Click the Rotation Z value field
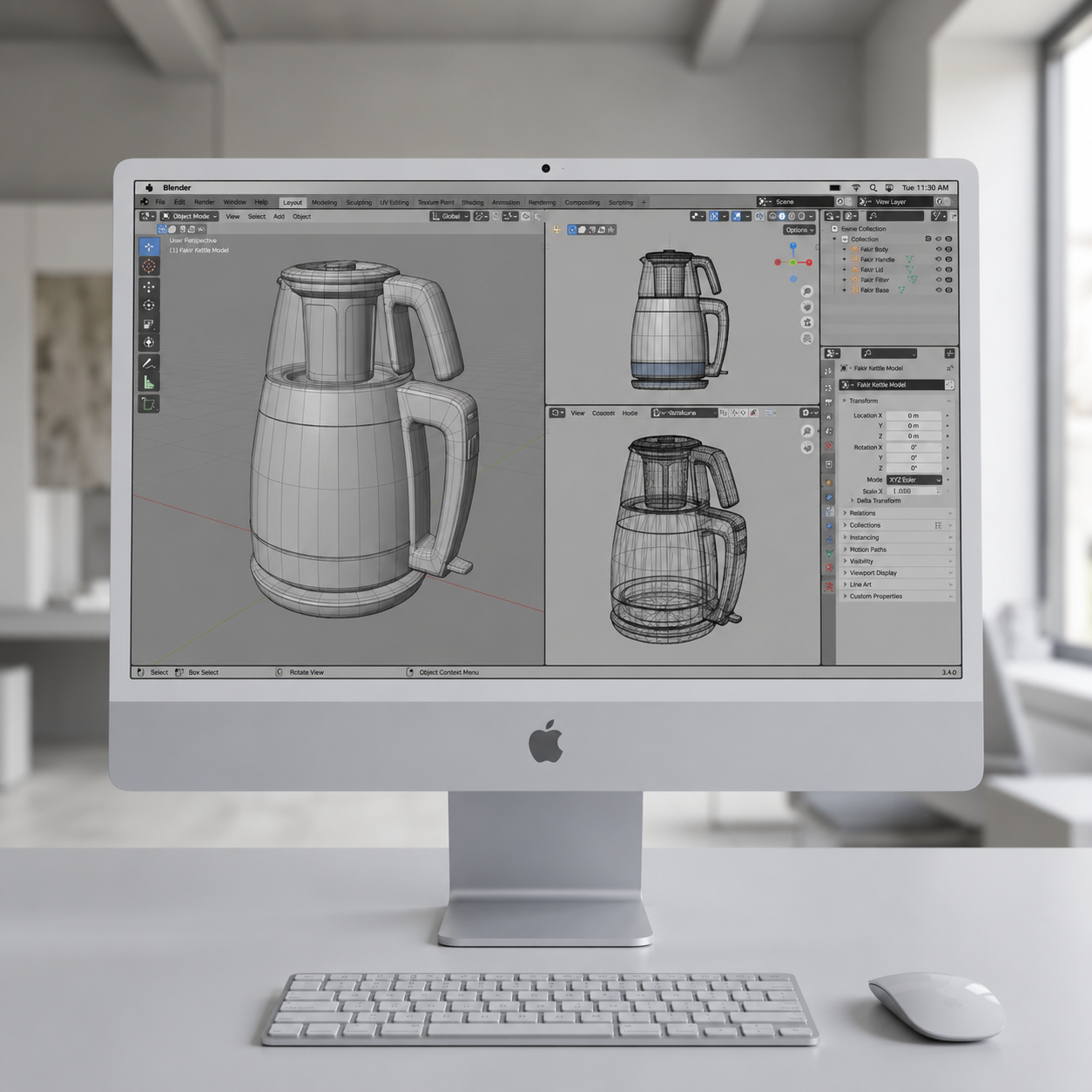Image resolution: width=1092 pixels, height=1092 pixels. 913,468
